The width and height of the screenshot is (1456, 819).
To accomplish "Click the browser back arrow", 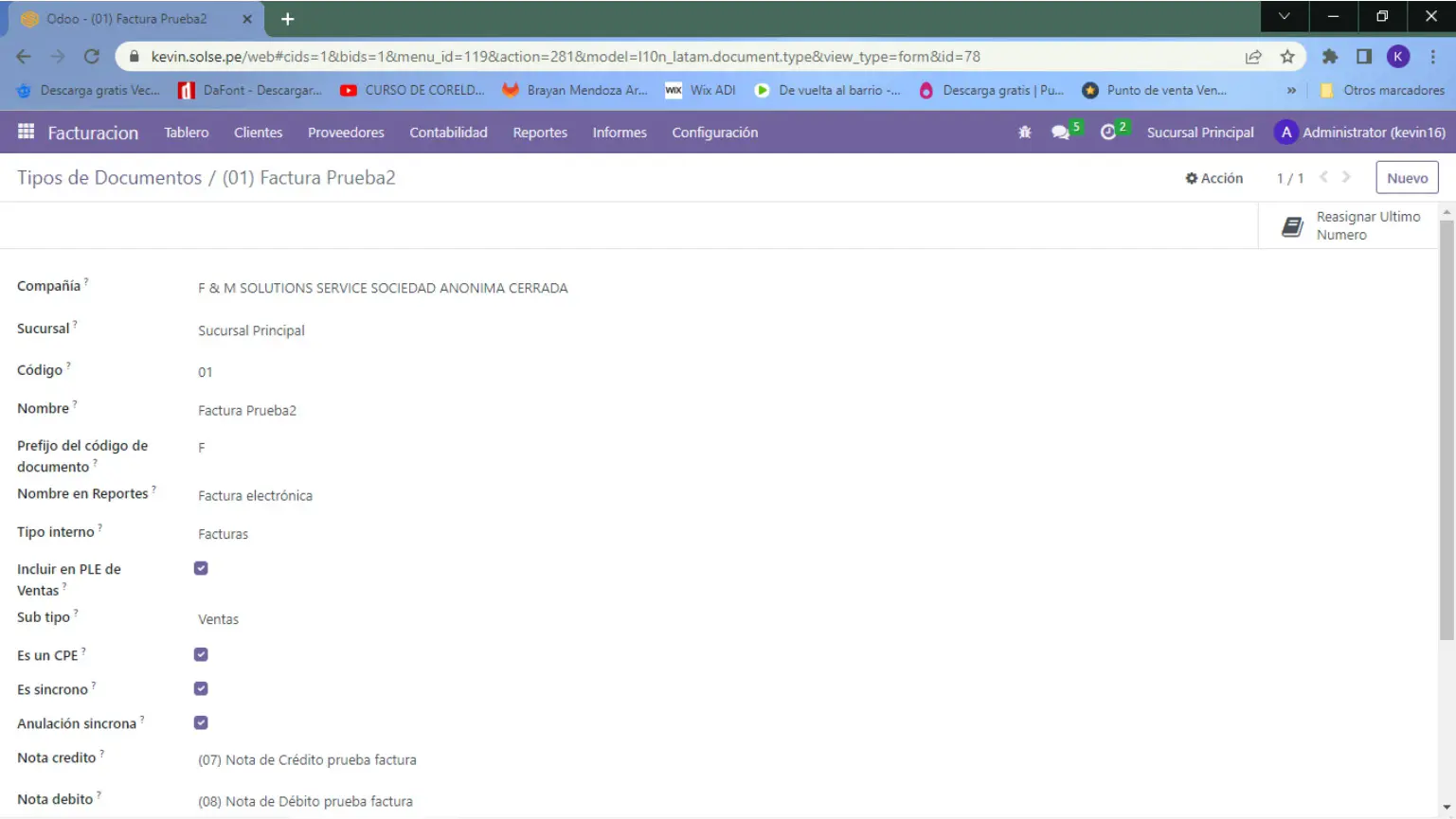I will (x=24, y=57).
